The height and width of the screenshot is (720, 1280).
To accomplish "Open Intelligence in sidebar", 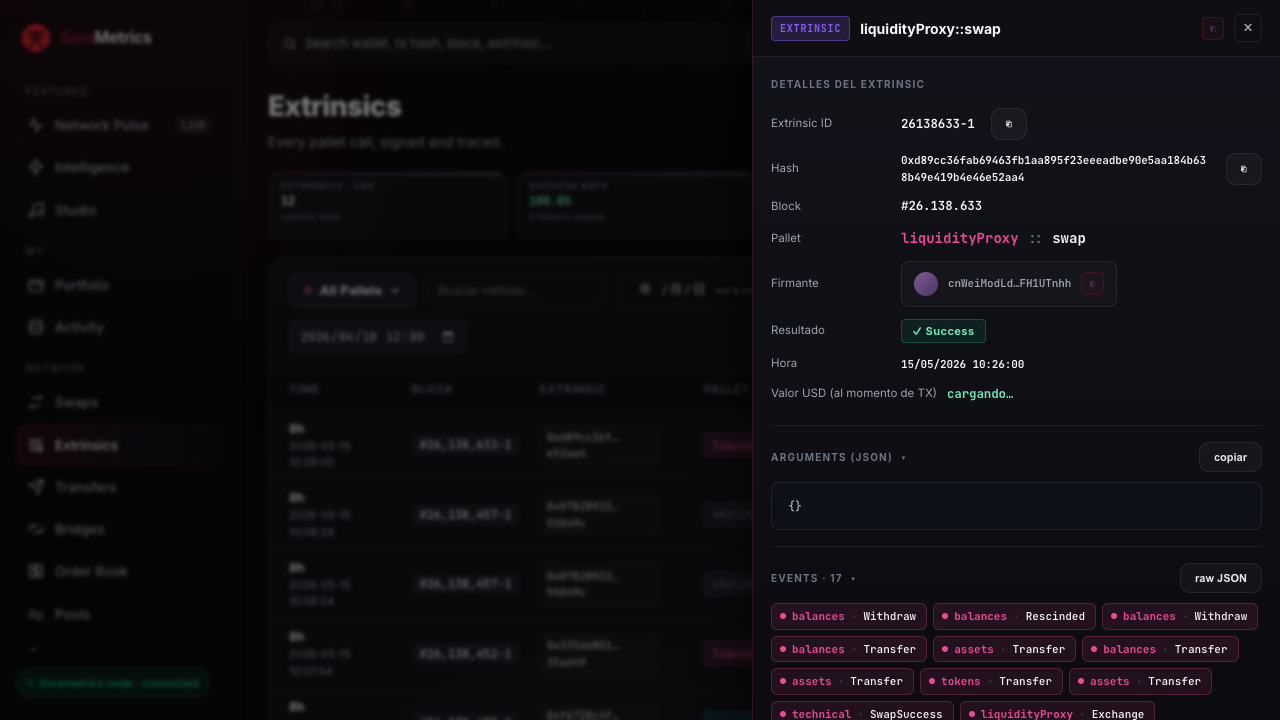I will [x=118, y=167].
